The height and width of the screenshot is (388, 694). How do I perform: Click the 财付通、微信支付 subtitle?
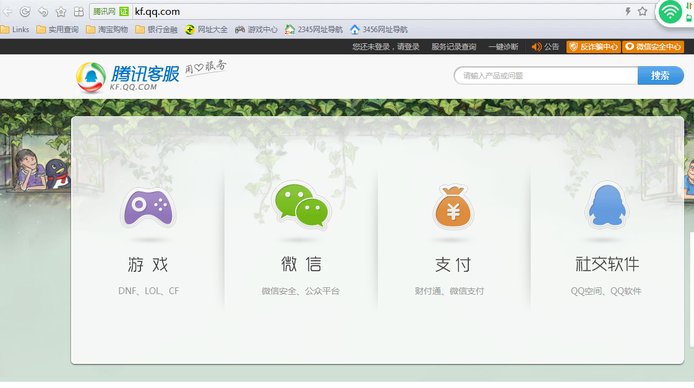coord(449,291)
